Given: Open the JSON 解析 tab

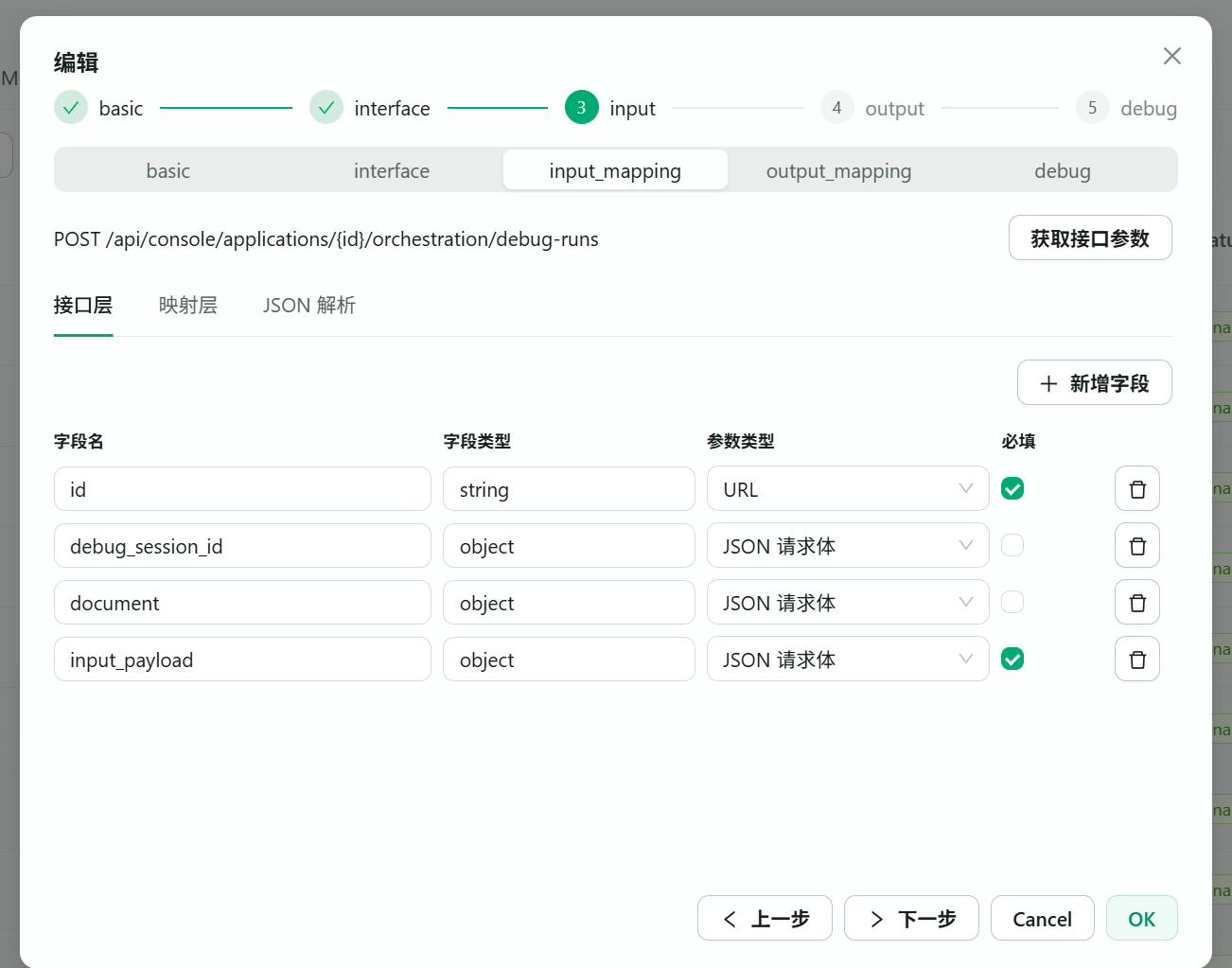Looking at the screenshot, I should (309, 306).
